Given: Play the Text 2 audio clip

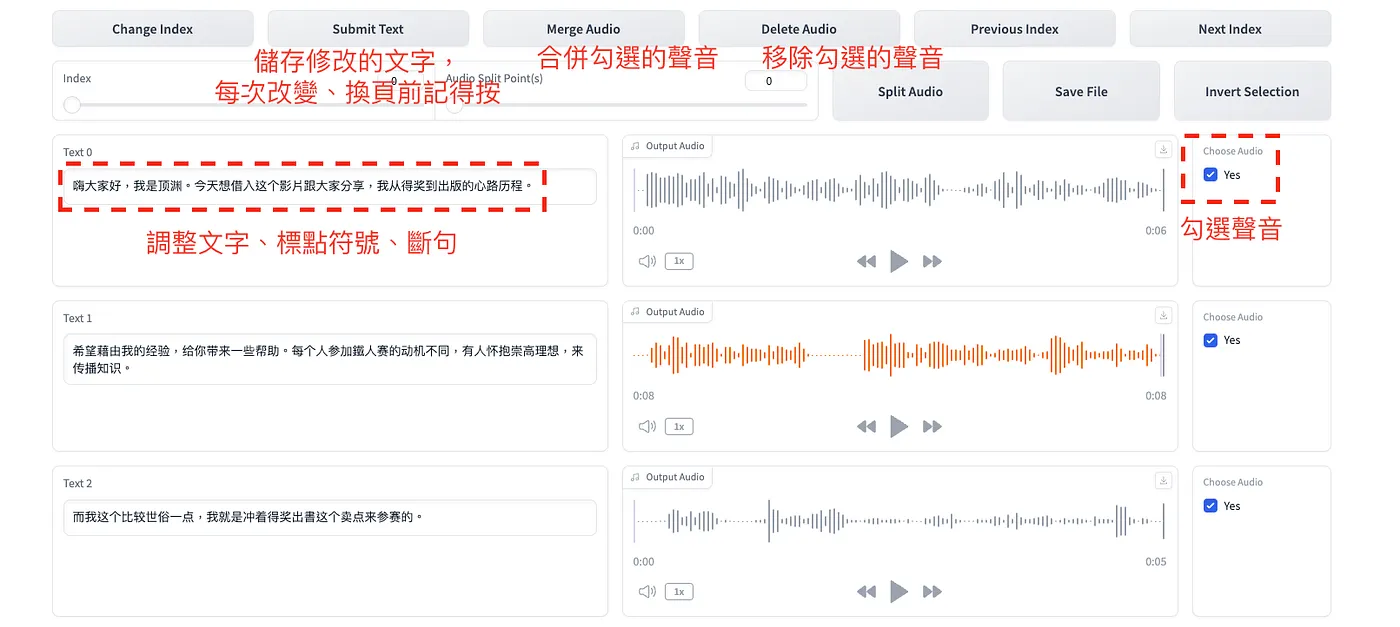Looking at the screenshot, I should [x=899, y=591].
